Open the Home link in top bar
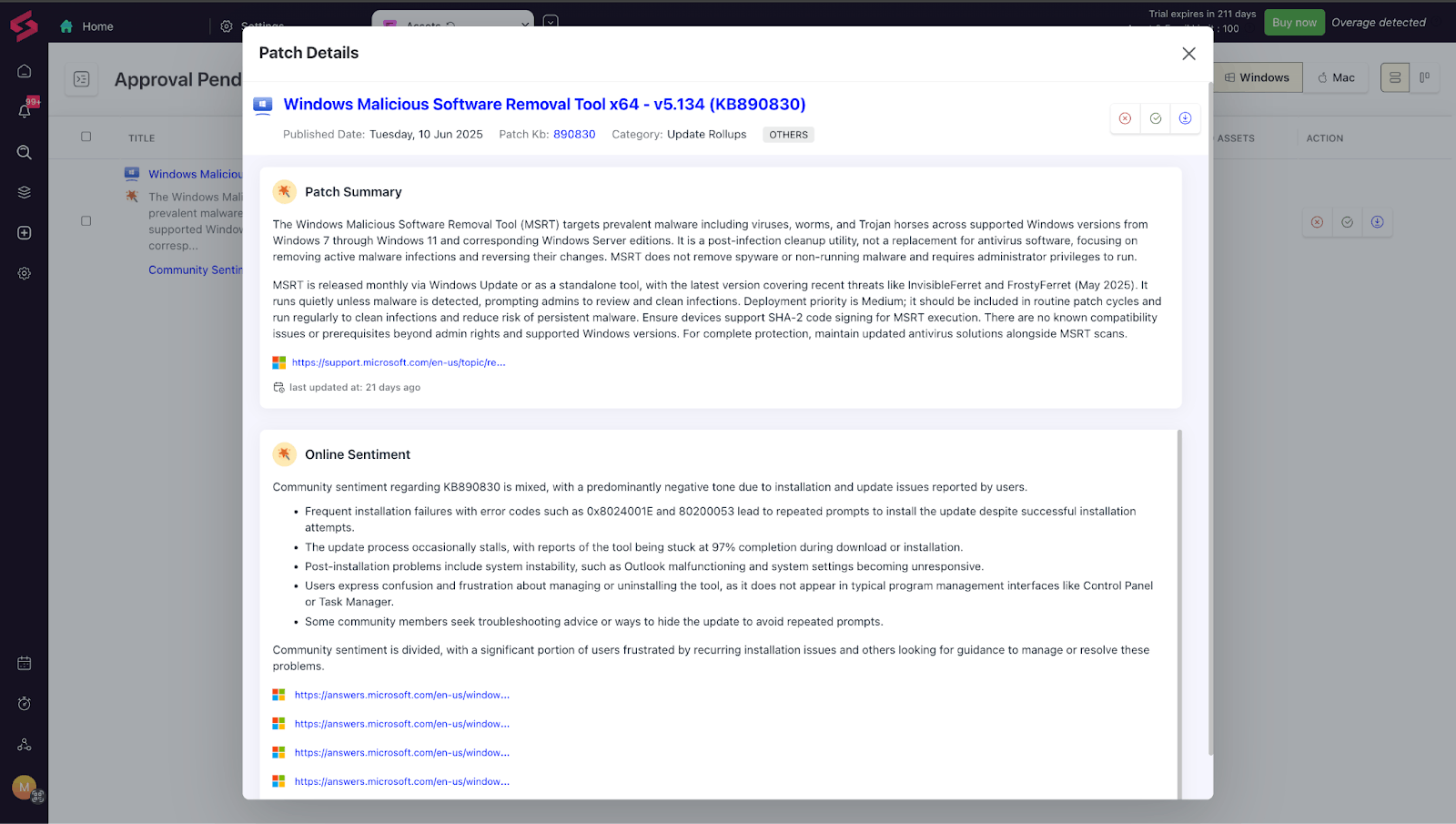The height and width of the screenshot is (824, 1456). [x=97, y=26]
